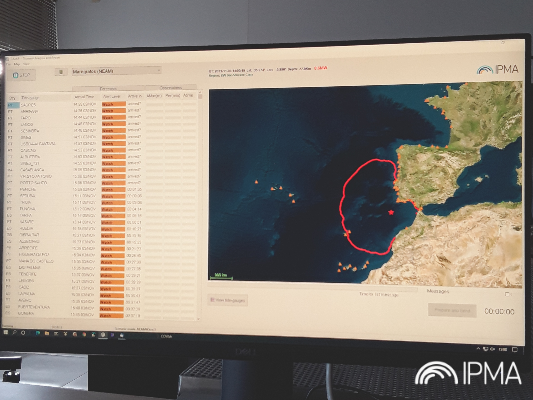This screenshot has height=400, width=533.
Task: Open File Explorer folder icon in taskbar
Action: click(x=47, y=334)
